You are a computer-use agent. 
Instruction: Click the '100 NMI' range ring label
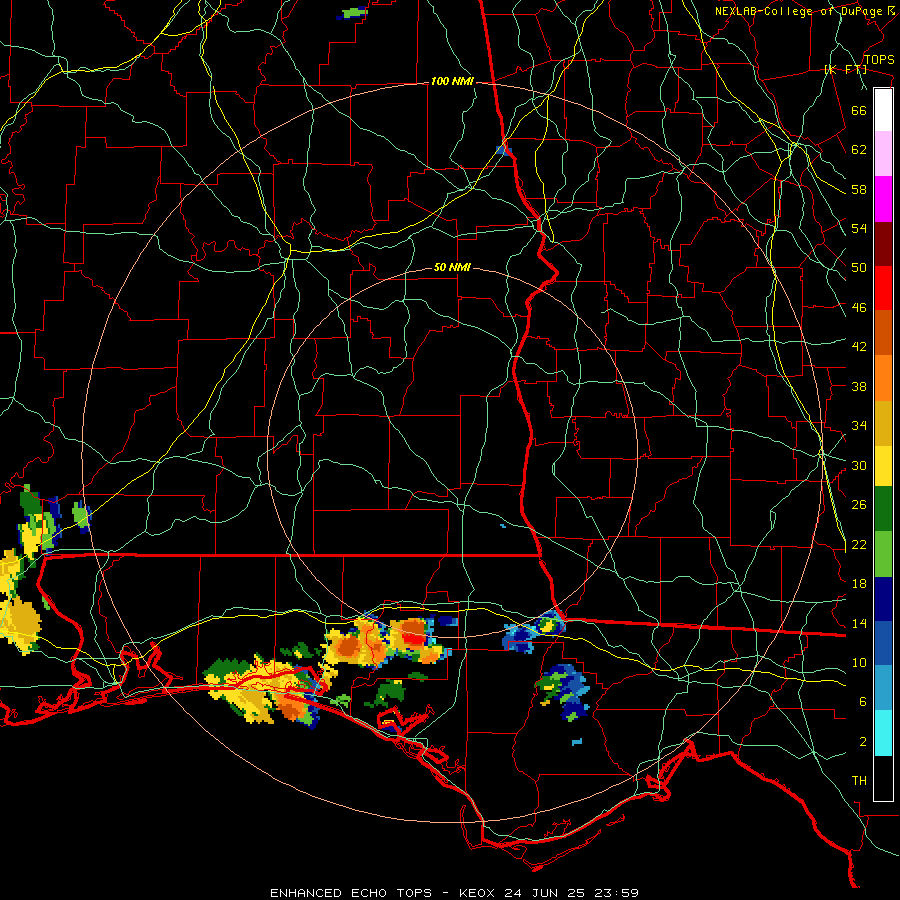(452, 82)
